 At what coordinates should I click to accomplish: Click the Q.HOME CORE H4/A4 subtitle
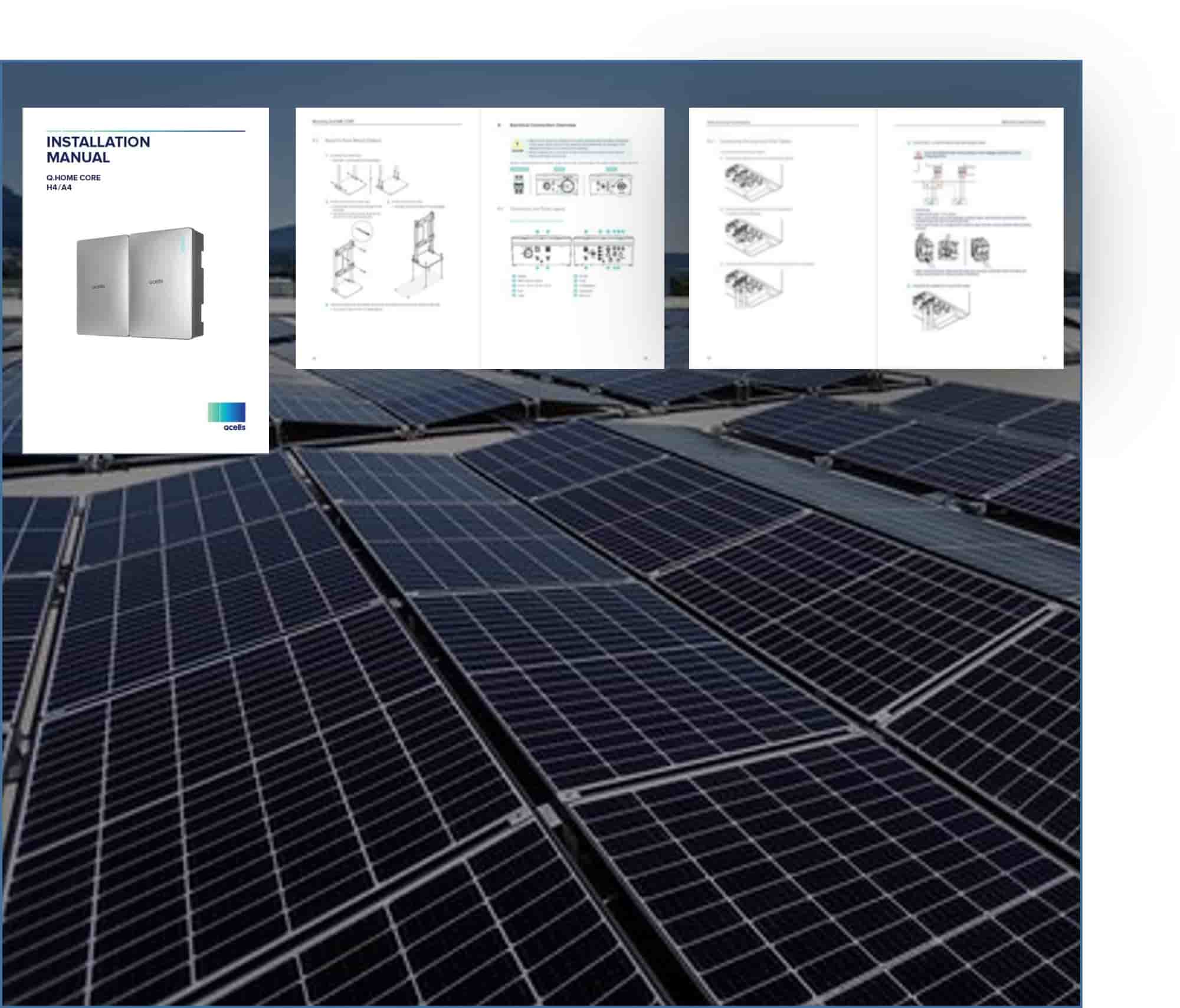[73, 182]
